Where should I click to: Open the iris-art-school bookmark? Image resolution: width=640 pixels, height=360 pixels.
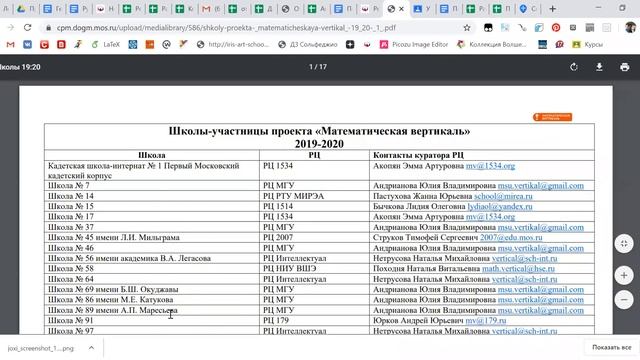point(233,44)
